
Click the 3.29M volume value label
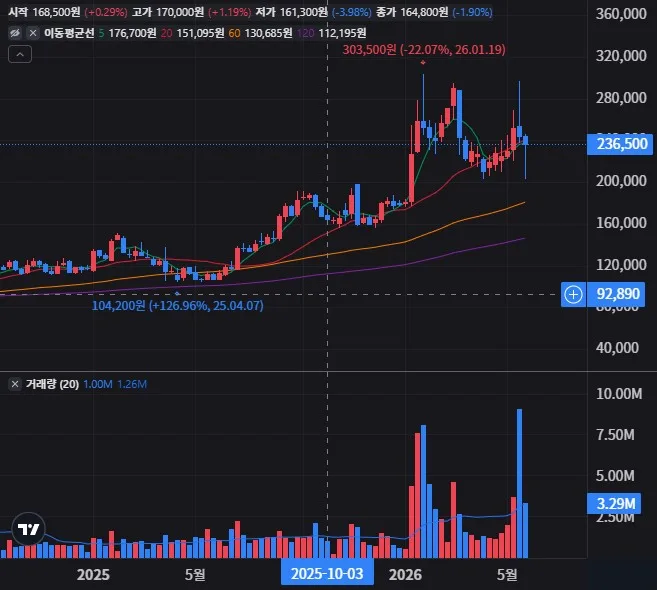tap(616, 503)
